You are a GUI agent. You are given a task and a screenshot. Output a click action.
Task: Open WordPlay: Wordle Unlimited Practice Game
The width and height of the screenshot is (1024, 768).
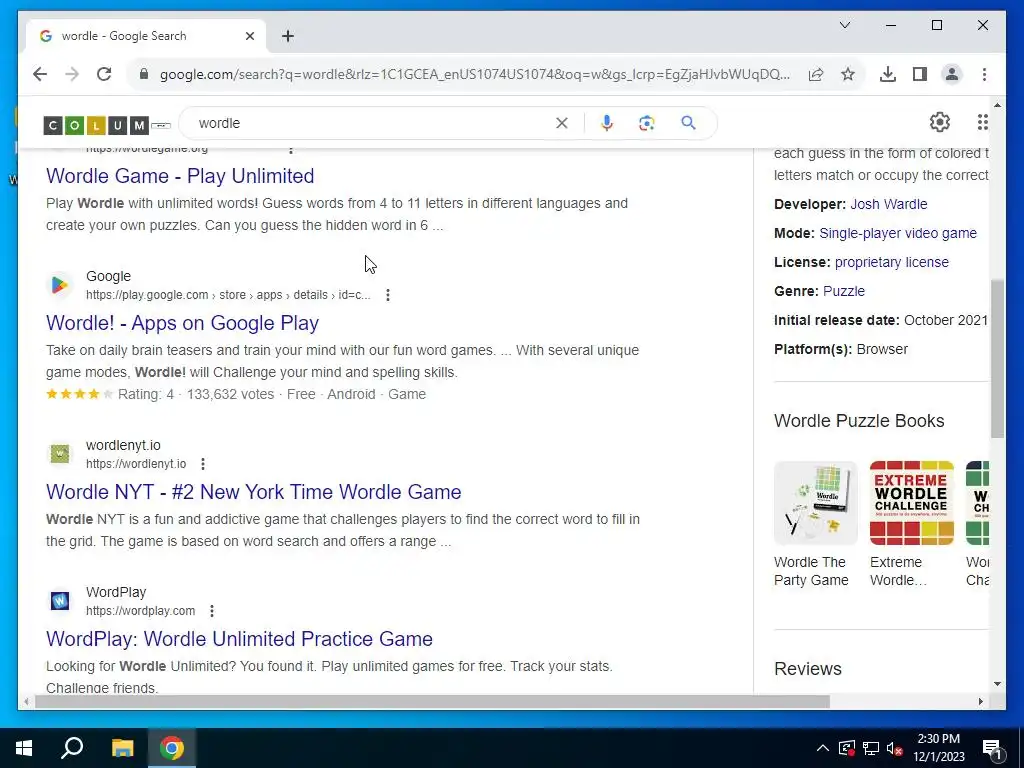(x=239, y=639)
